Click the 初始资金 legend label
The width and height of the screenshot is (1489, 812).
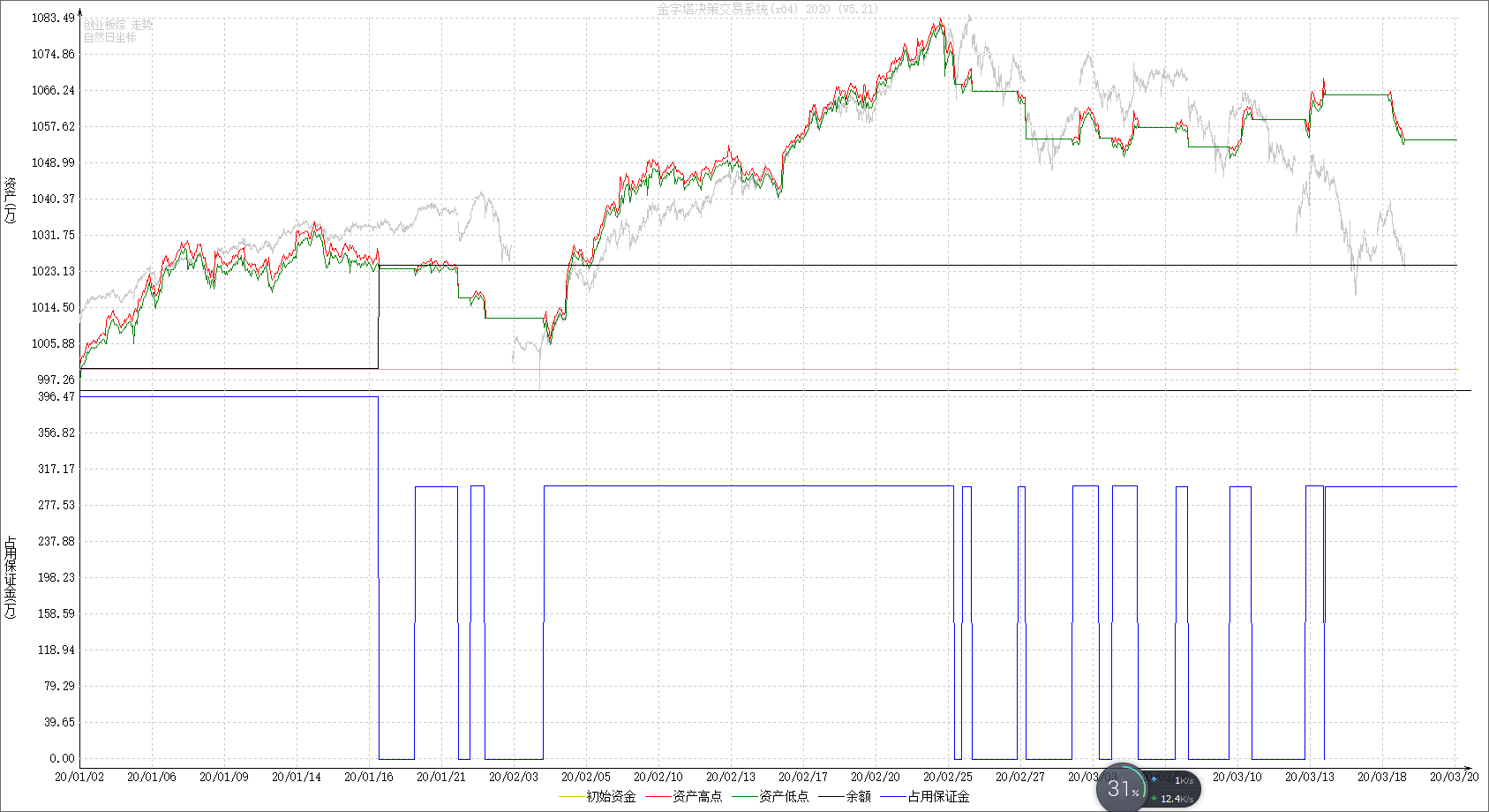coord(611,796)
